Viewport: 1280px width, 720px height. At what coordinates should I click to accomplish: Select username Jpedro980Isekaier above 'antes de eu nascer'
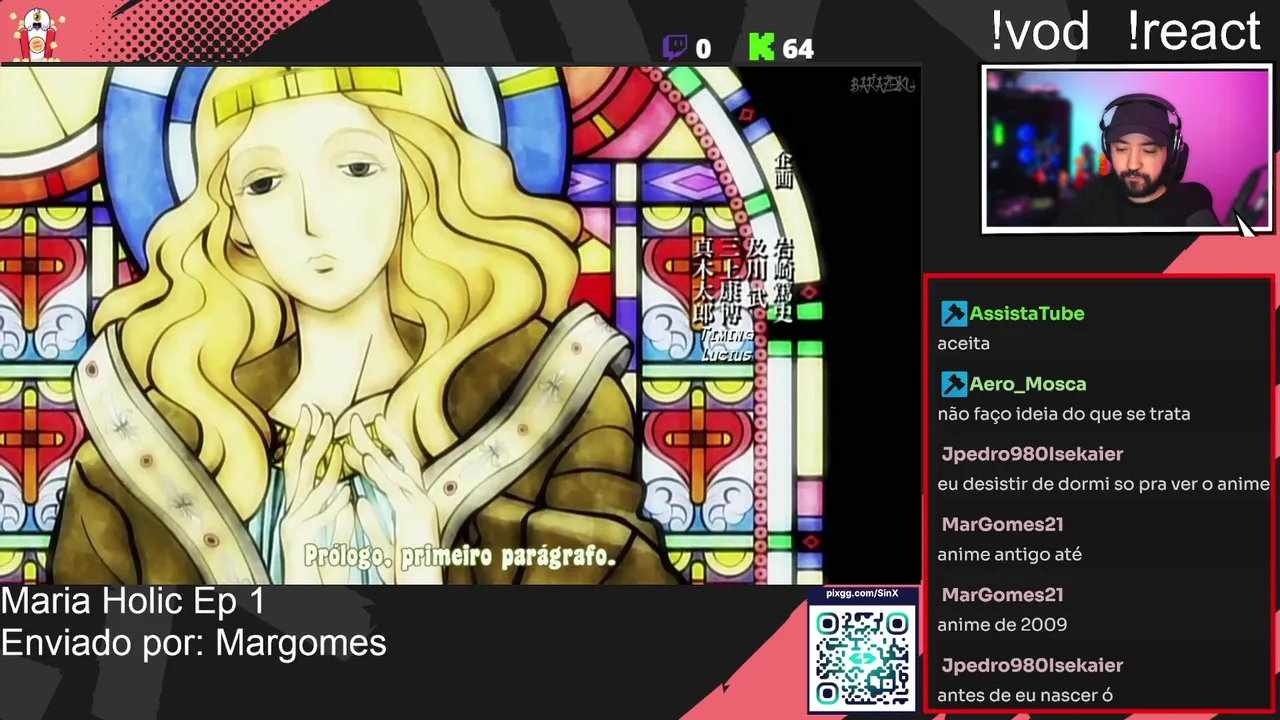1032,665
